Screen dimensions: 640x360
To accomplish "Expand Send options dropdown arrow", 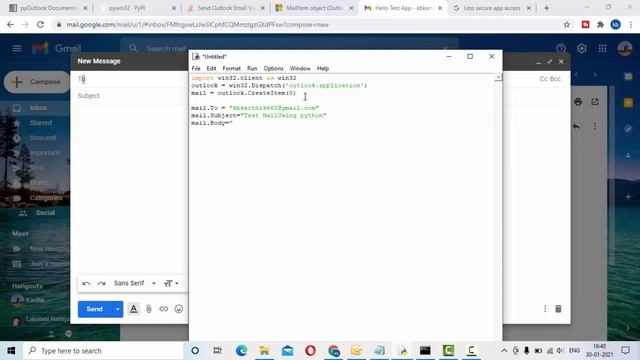I will [x=117, y=309].
